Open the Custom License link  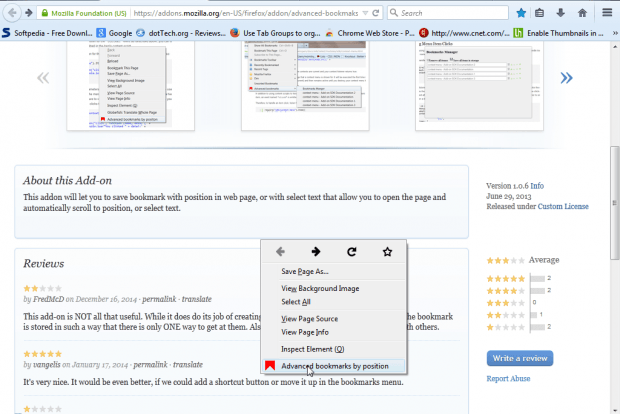(563, 206)
